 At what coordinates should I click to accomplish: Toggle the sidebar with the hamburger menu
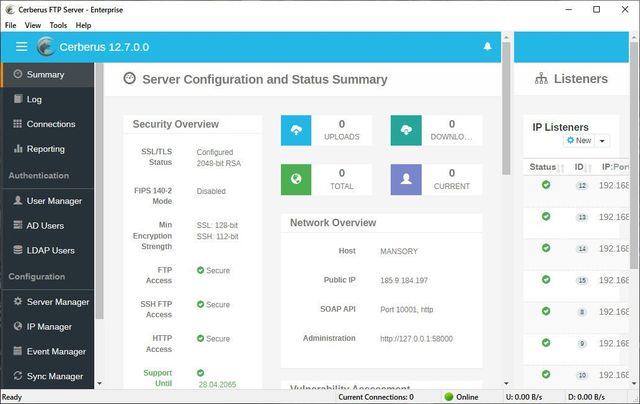click(21, 46)
